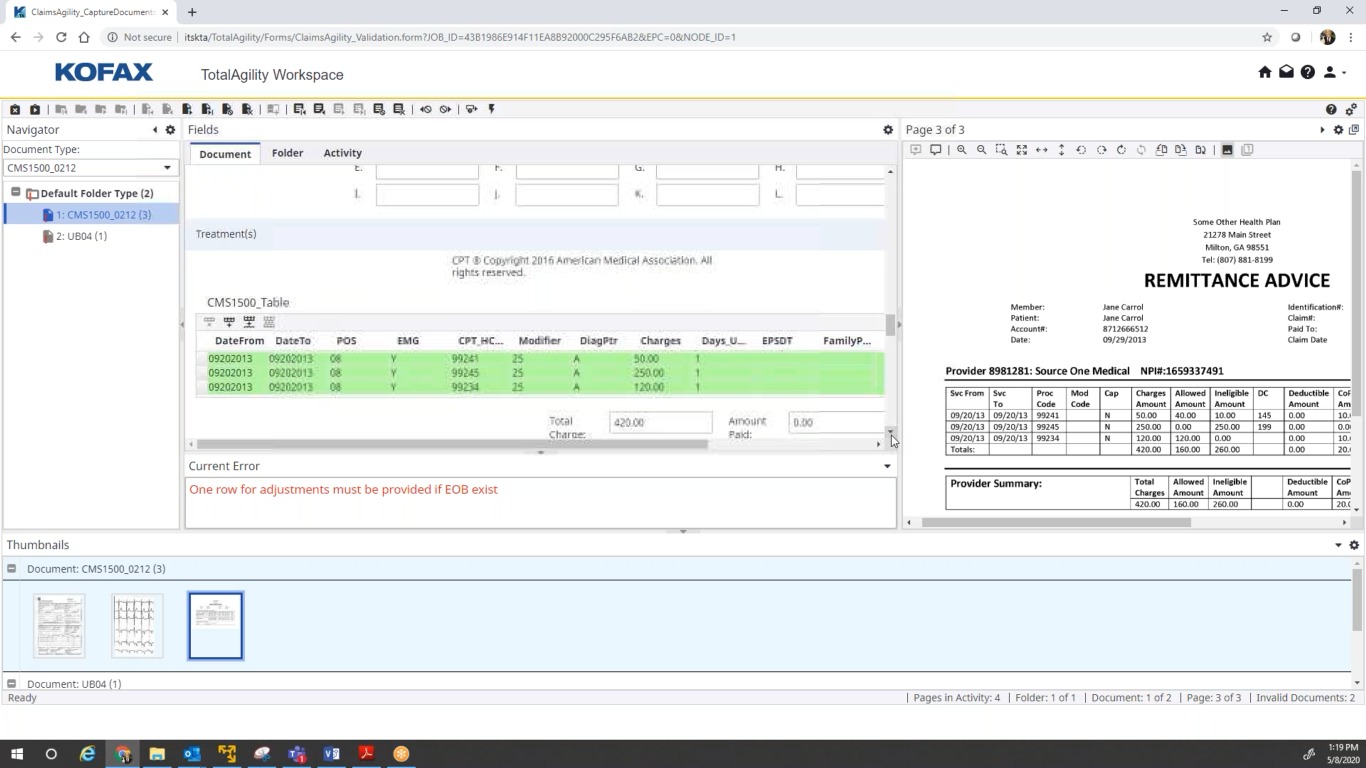This screenshot has height=768, width=1366.
Task: Open the Kofax home icon in header
Action: [1264, 72]
